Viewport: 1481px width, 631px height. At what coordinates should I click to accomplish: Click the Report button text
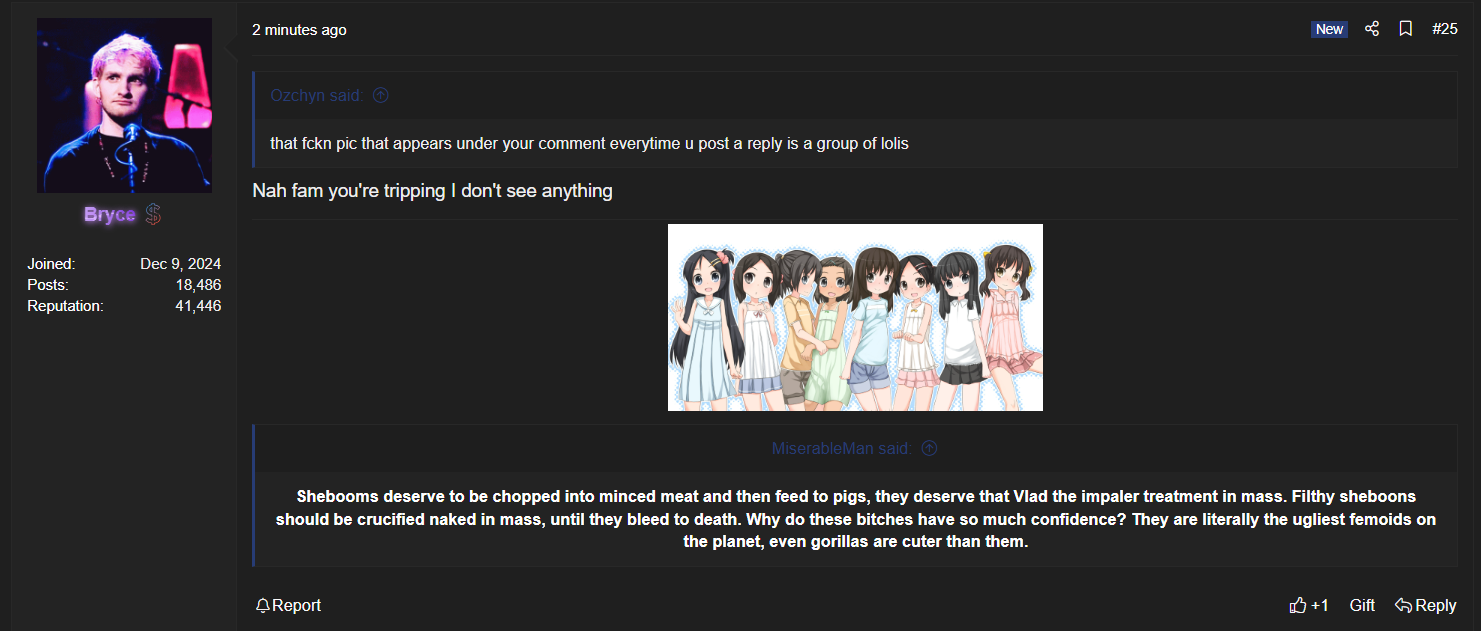pos(296,605)
